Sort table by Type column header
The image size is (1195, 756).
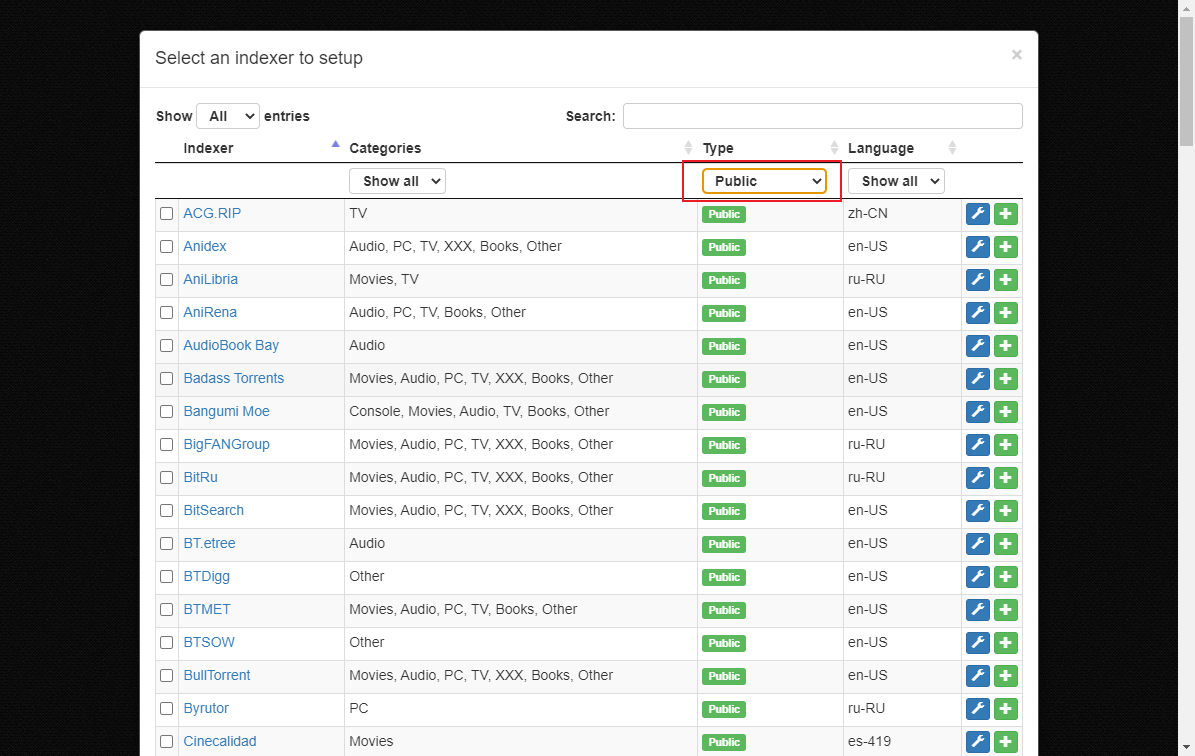pyautogui.click(x=718, y=148)
